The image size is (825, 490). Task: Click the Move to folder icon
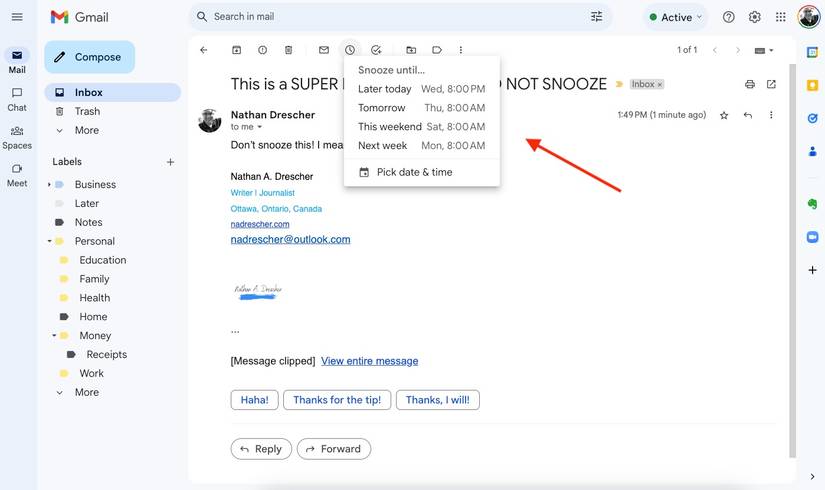point(411,50)
